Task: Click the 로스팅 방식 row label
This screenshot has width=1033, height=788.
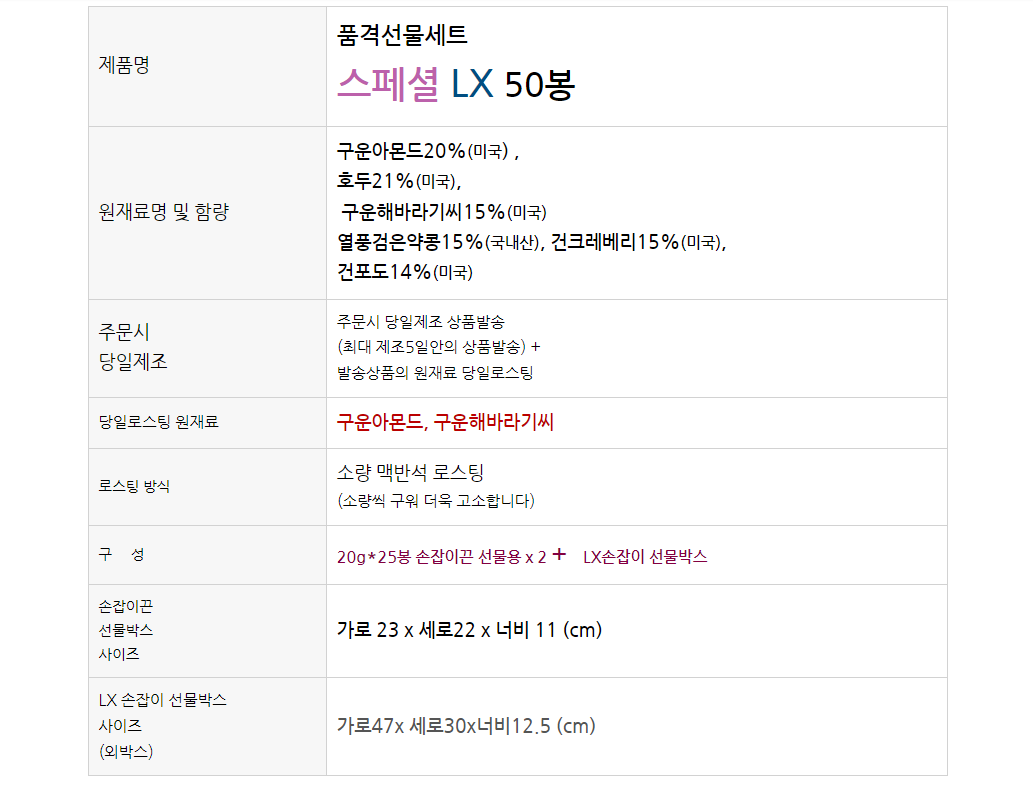Action: [x=134, y=487]
